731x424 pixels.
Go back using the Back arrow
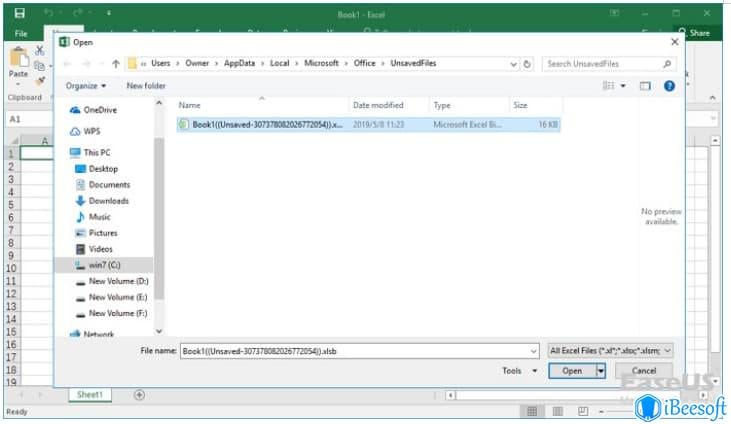[x=67, y=64]
